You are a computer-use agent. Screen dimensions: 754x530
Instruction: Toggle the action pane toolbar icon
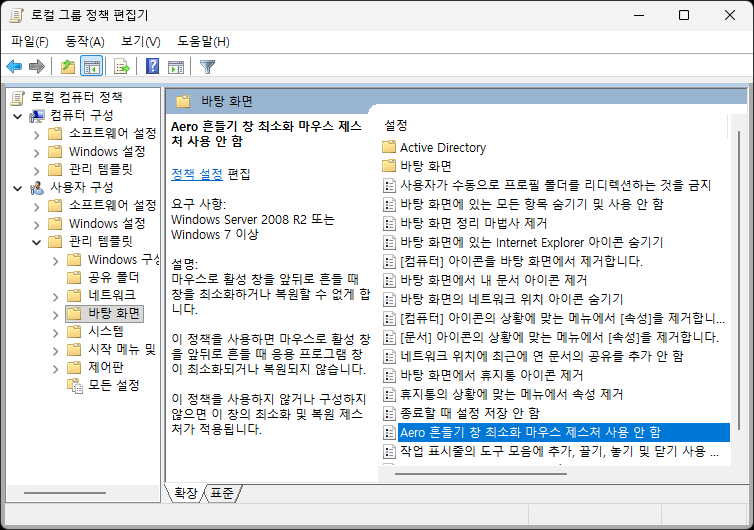(176, 67)
